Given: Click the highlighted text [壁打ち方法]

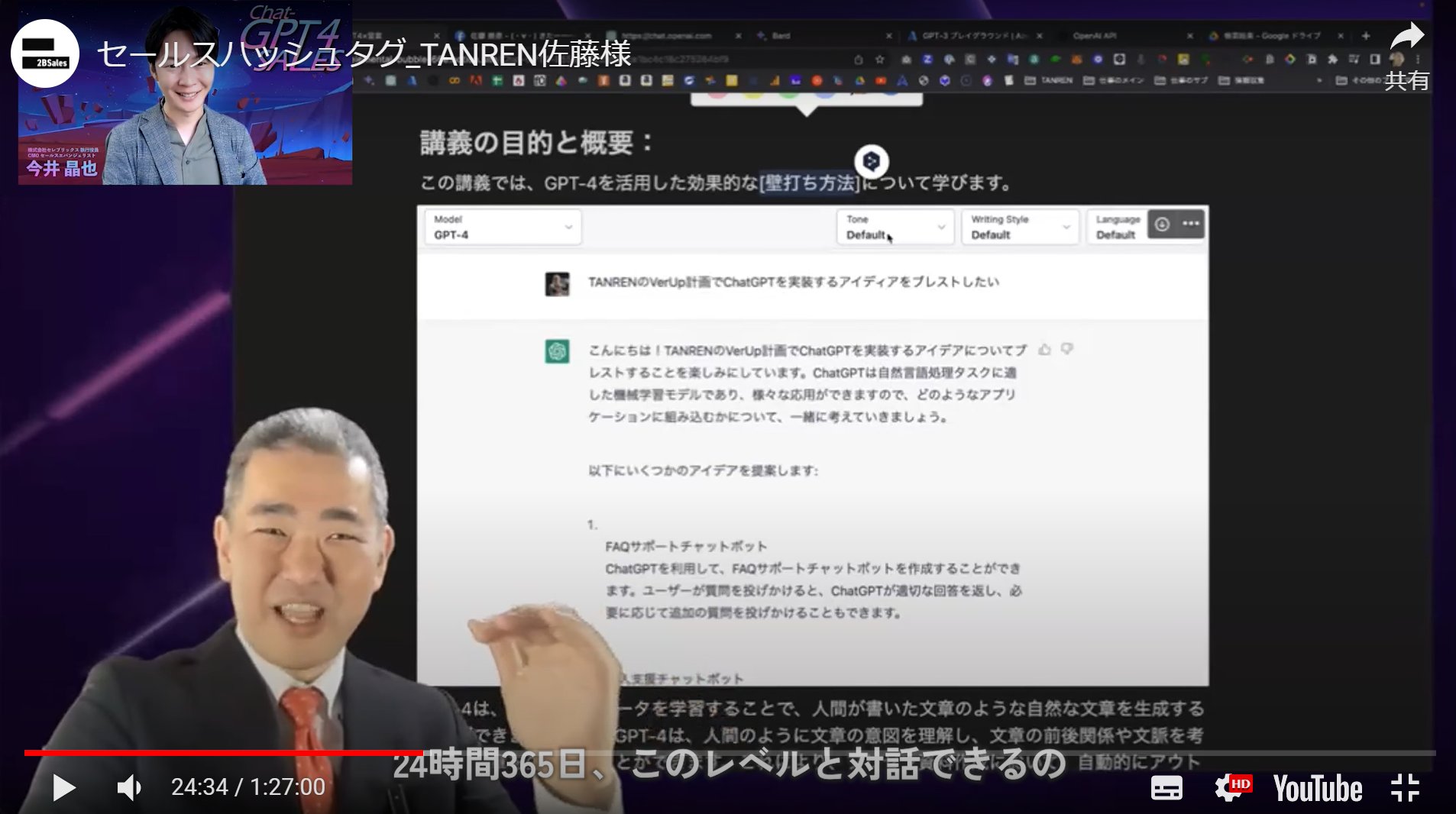Looking at the screenshot, I should [x=810, y=183].
